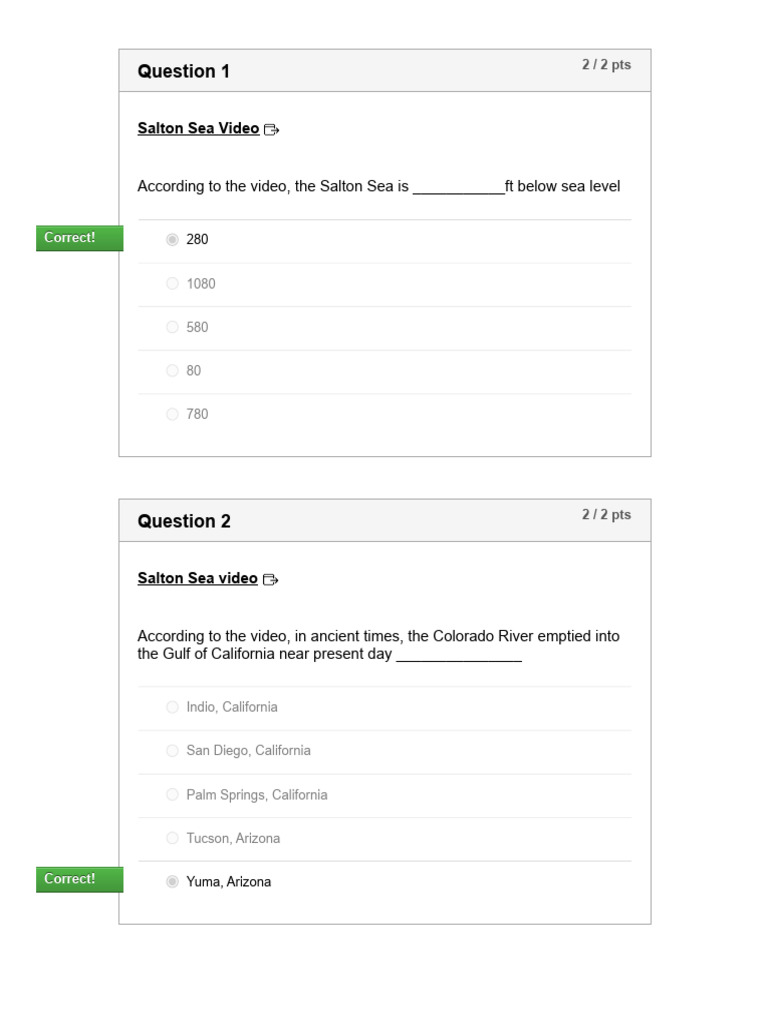The height and width of the screenshot is (1024, 768).
Task: Open the Salton Sea video link in Question 2
Action: [197, 578]
